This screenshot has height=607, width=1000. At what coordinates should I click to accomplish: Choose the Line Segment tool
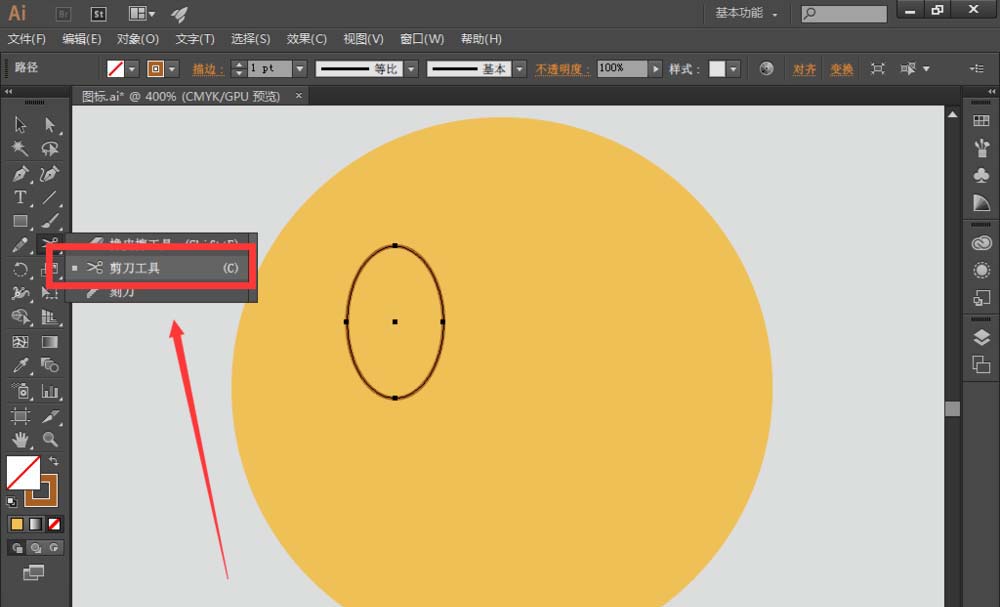pyautogui.click(x=50, y=197)
